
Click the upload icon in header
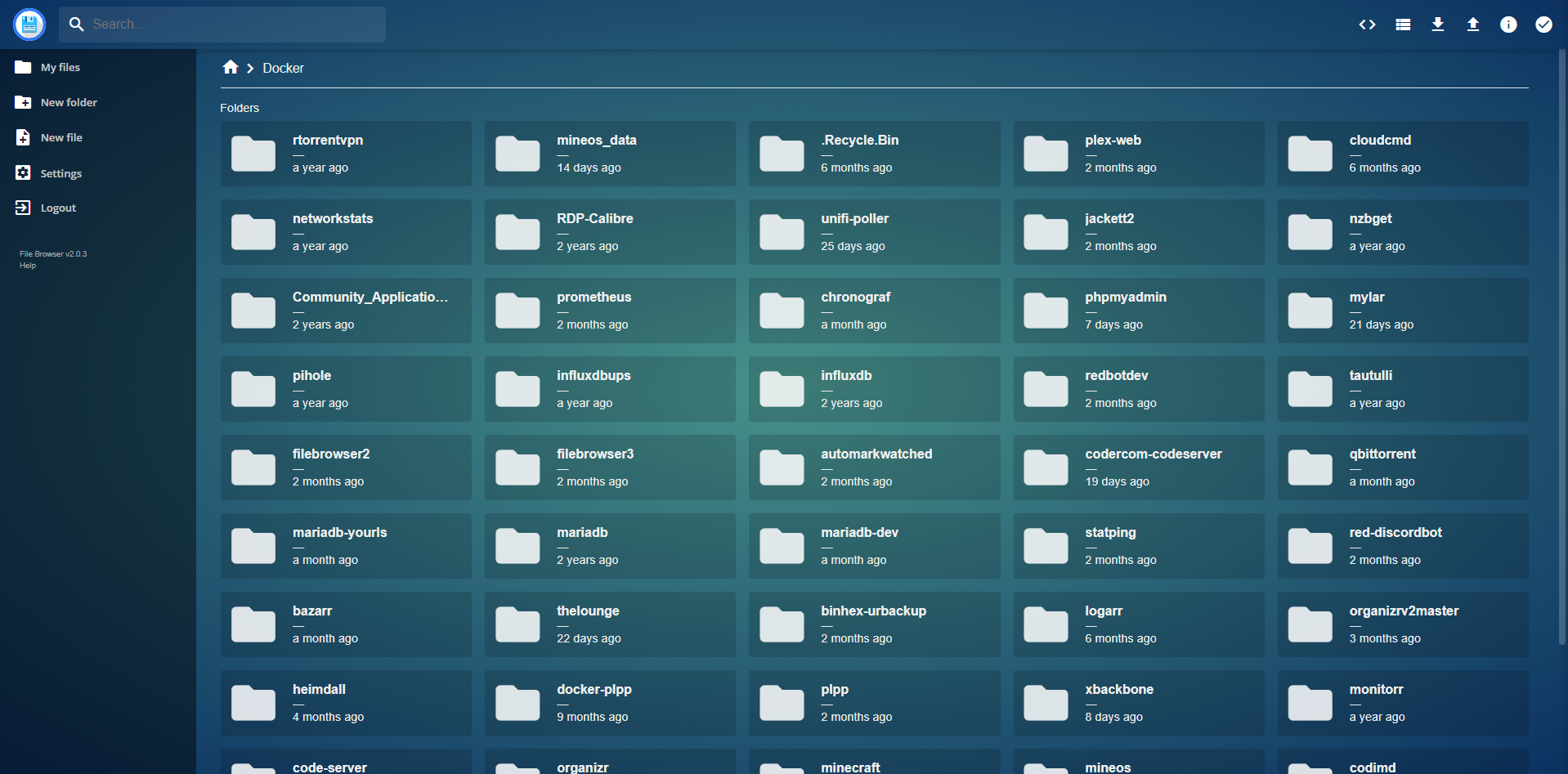tap(1473, 25)
